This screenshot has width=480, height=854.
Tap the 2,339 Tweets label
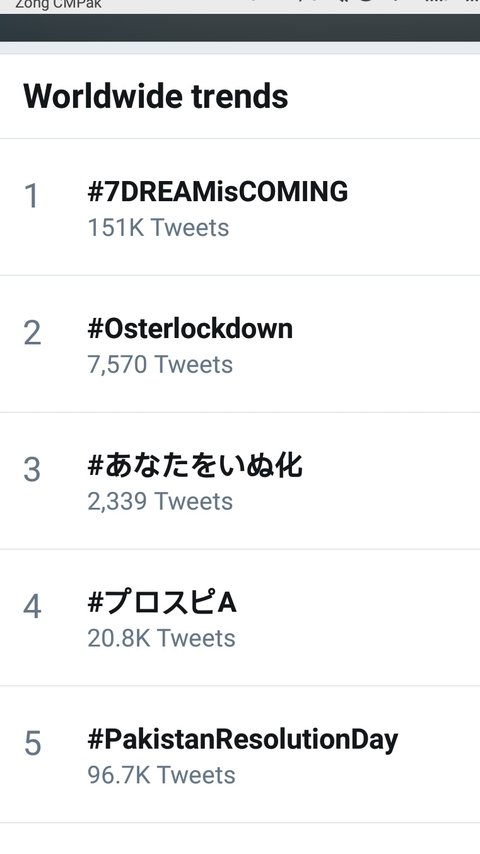160,501
